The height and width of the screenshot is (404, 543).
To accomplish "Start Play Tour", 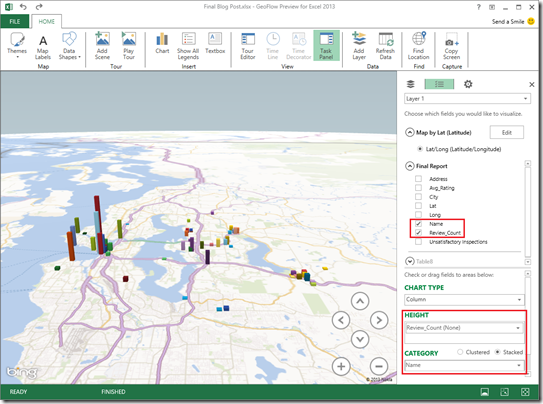I will pyautogui.click(x=128, y=45).
